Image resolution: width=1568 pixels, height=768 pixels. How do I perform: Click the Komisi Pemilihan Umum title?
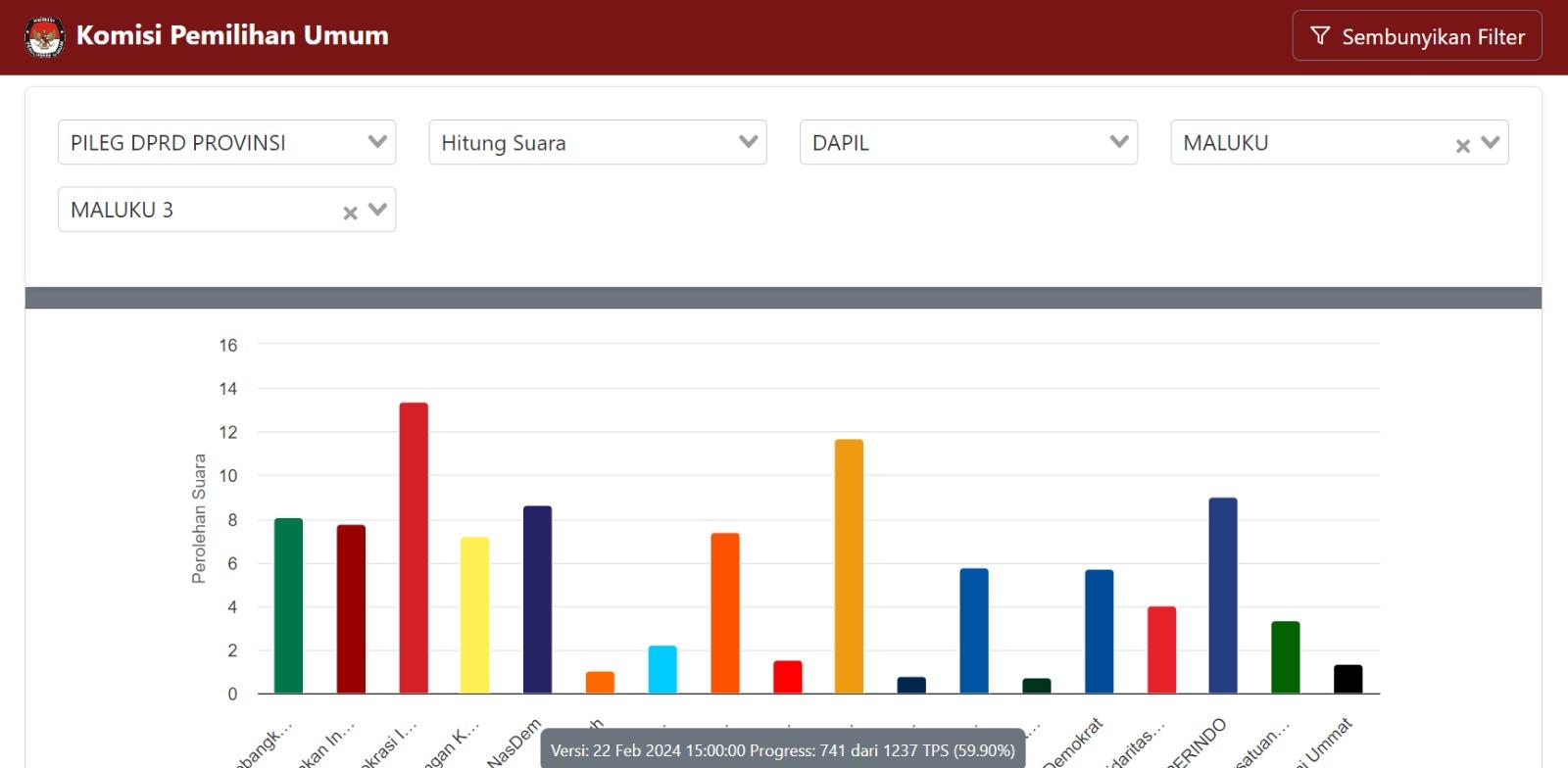(232, 36)
